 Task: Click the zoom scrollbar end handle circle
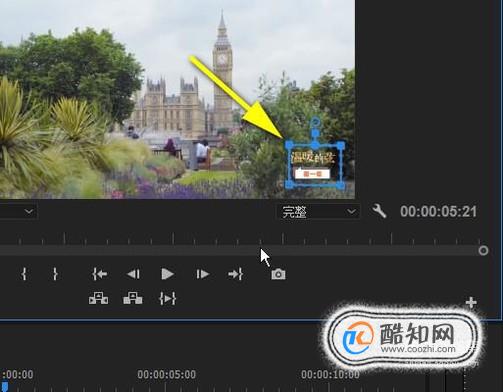coord(483,251)
